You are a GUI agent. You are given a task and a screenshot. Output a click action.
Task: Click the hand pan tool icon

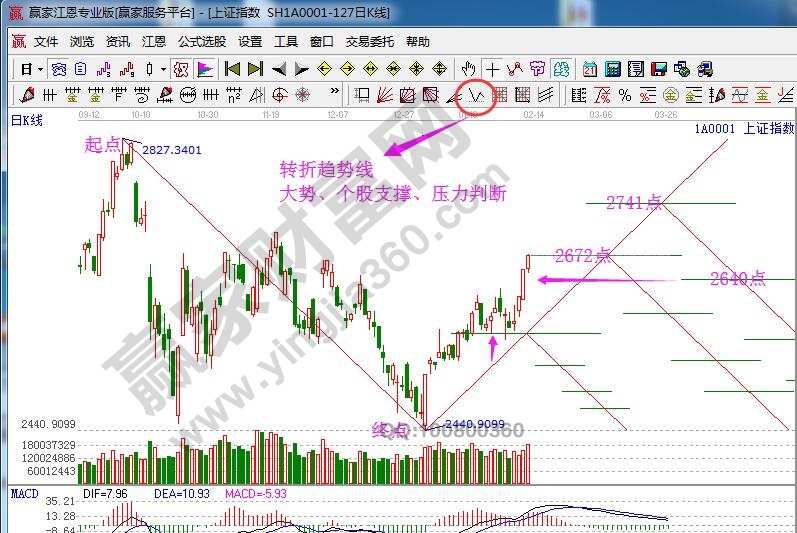[x=469, y=69]
